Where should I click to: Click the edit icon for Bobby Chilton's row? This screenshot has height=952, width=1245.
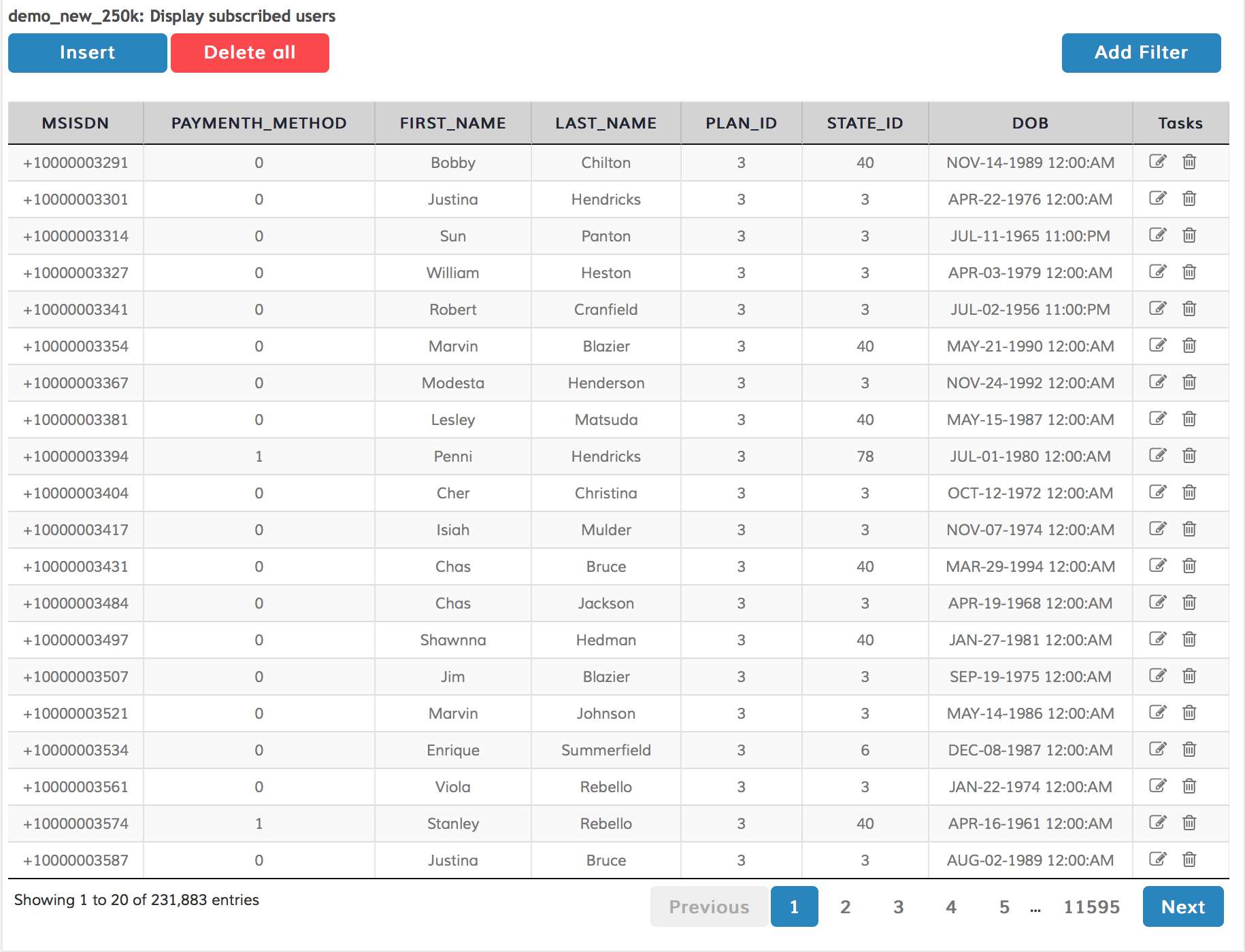[1157, 162]
